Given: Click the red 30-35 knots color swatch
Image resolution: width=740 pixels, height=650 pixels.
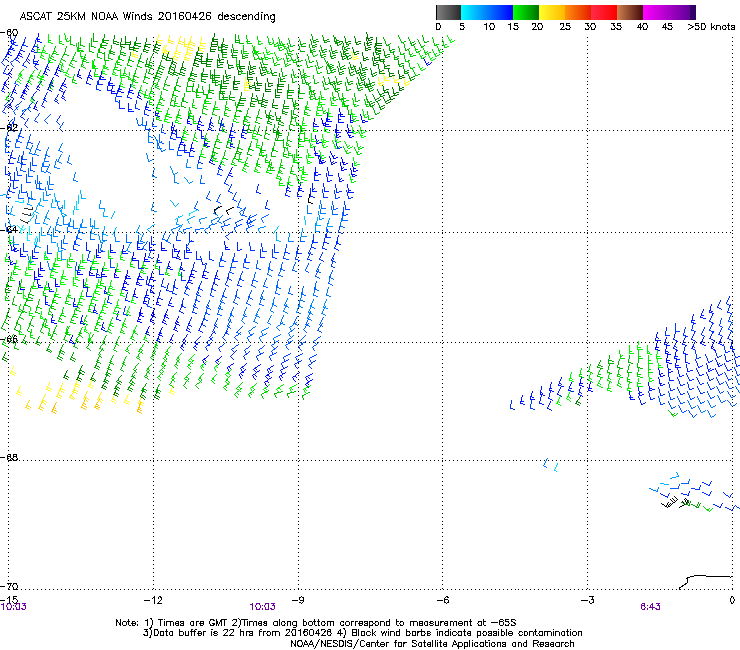Looking at the screenshot, I should tap(604, 12).
